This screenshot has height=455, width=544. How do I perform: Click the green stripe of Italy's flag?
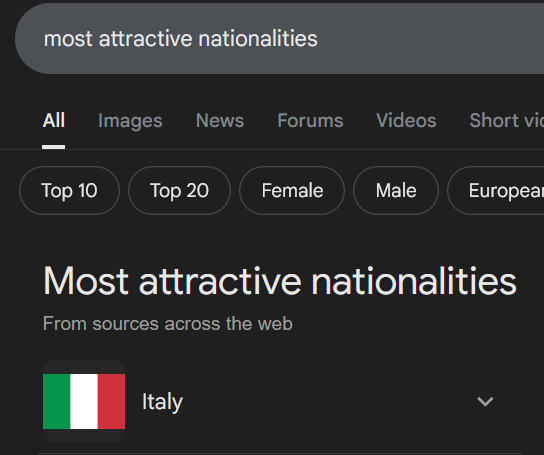tap(57, 401)
